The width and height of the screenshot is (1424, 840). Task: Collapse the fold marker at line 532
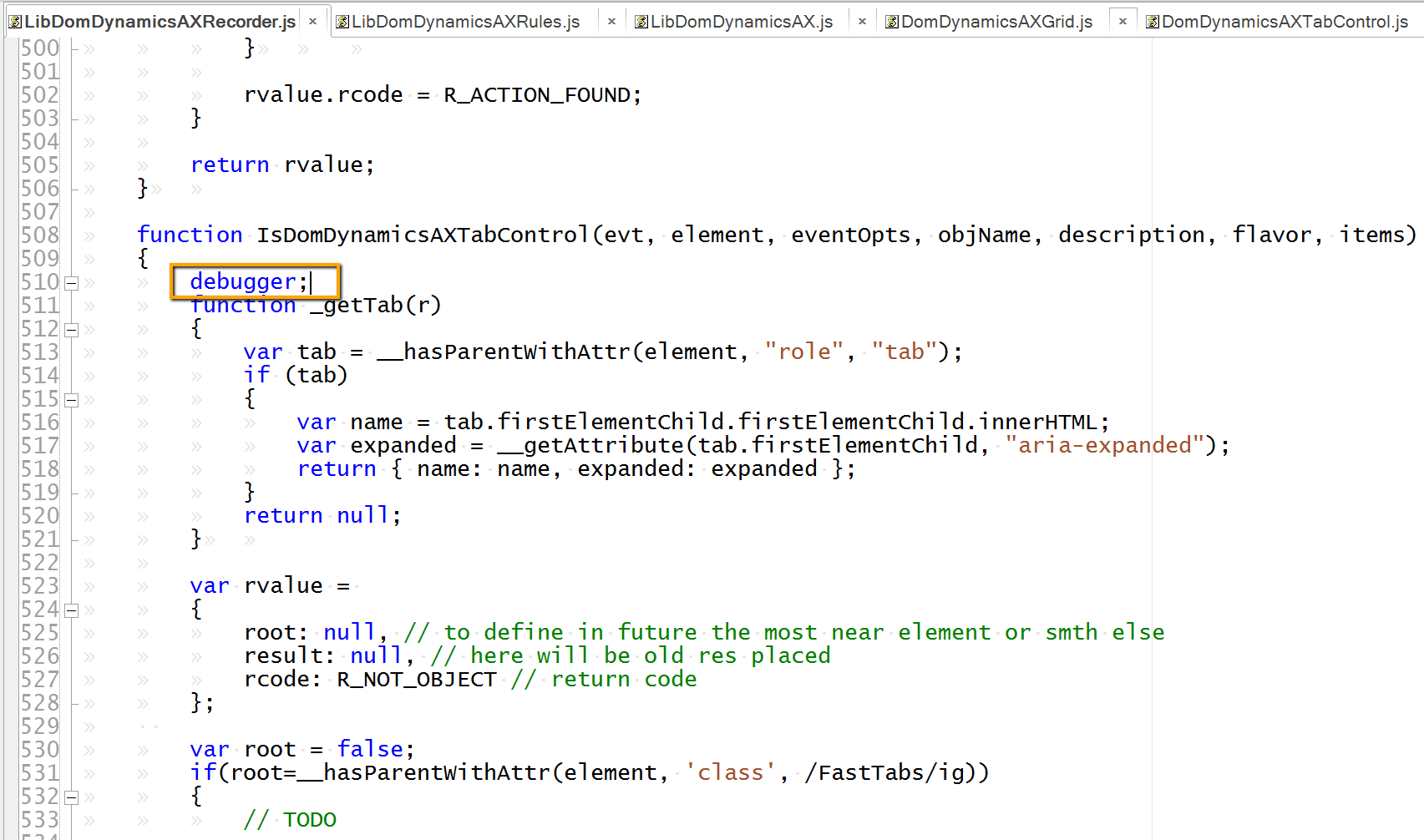point(72,797)
